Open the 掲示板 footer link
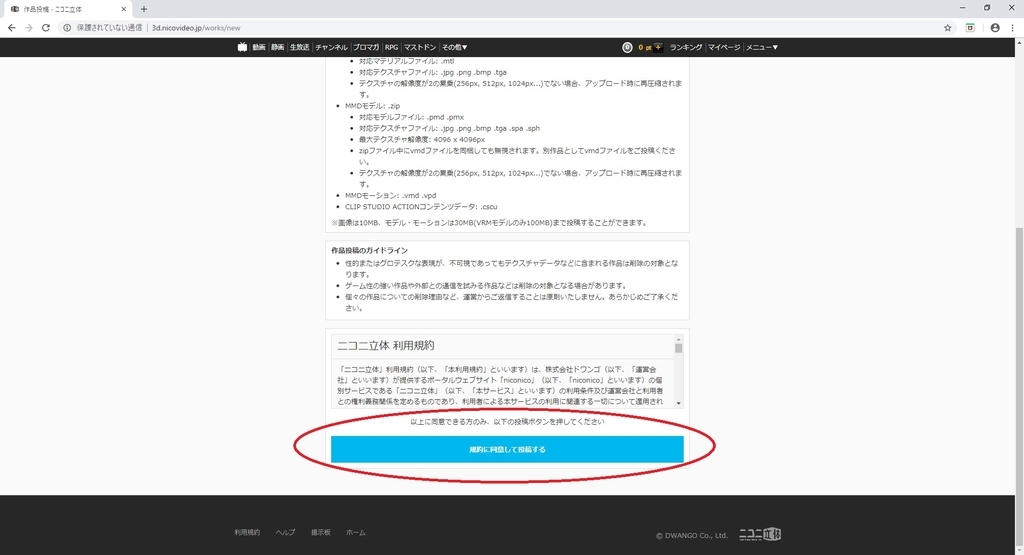 (x=321, y=532)
